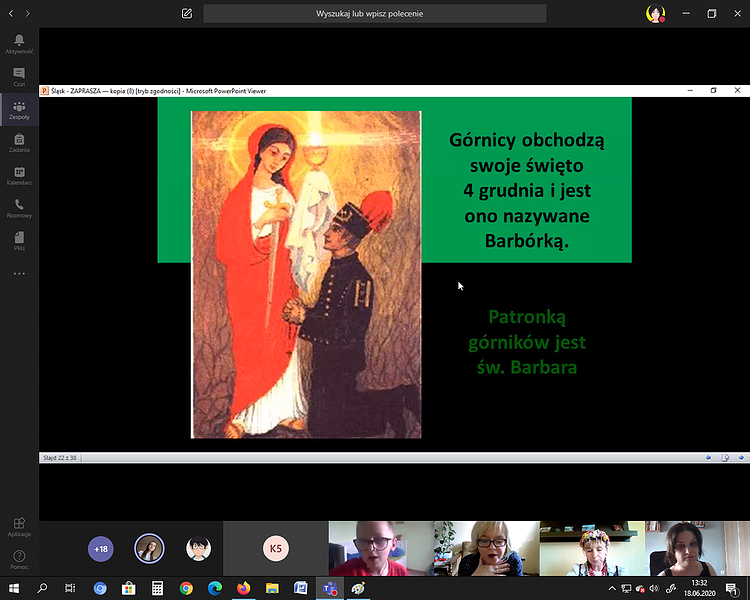Open Task View on the taskbar

(x=70, y=588)
